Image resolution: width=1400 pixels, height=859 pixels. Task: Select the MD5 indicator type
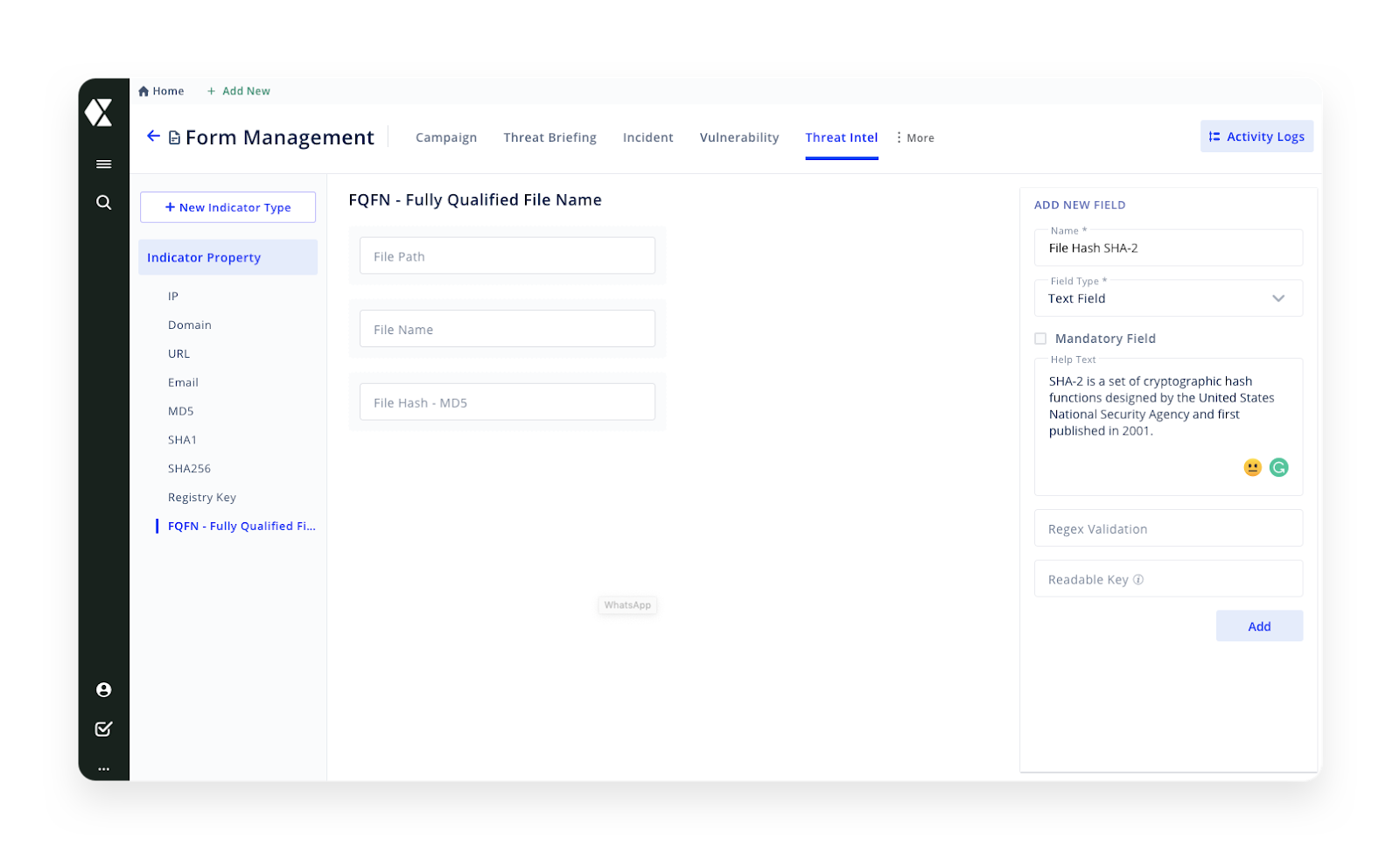tap(181, 411)
